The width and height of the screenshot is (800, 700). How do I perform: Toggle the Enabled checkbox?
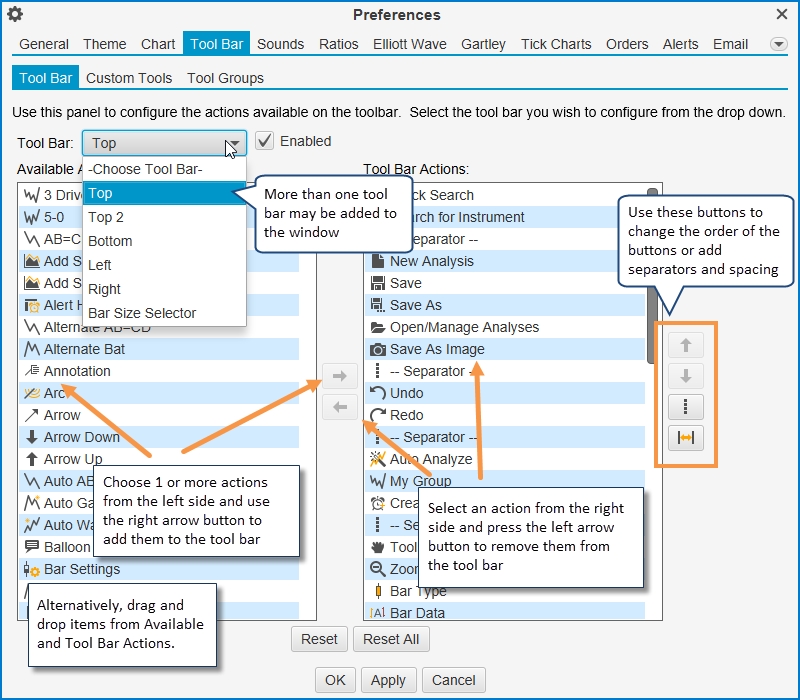(265, 141)
